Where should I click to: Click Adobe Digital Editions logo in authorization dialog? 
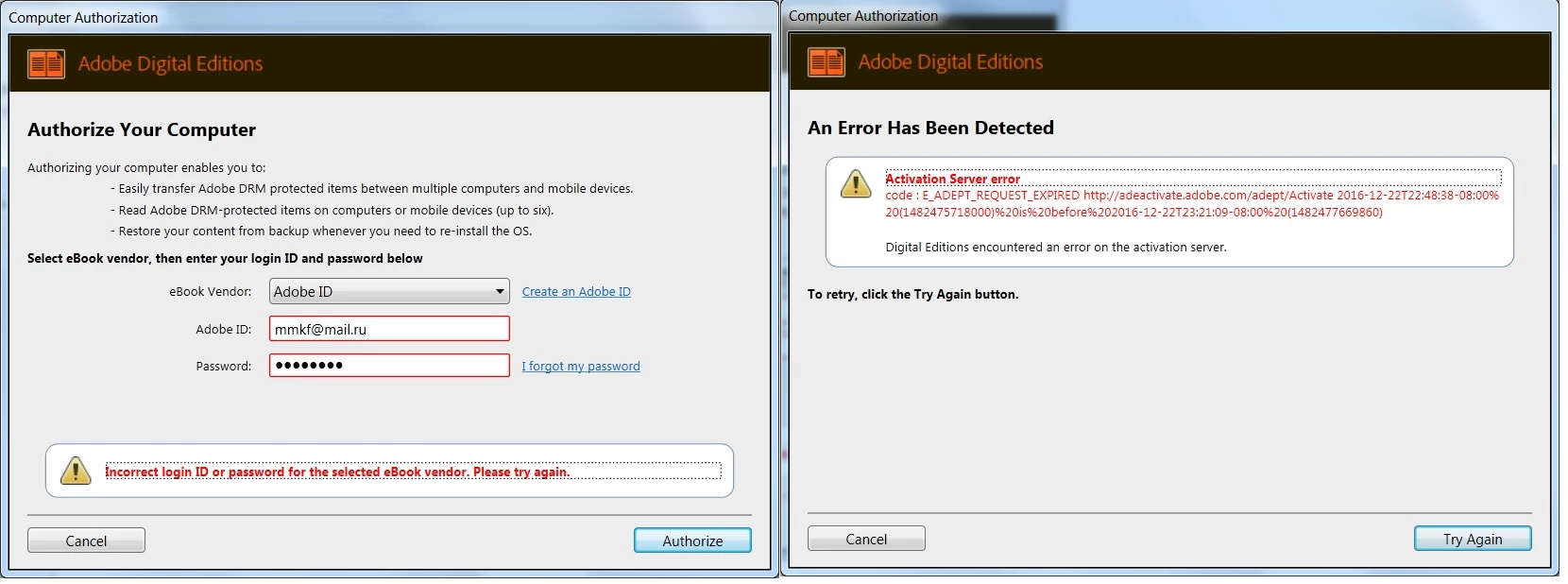click(46, 64)
